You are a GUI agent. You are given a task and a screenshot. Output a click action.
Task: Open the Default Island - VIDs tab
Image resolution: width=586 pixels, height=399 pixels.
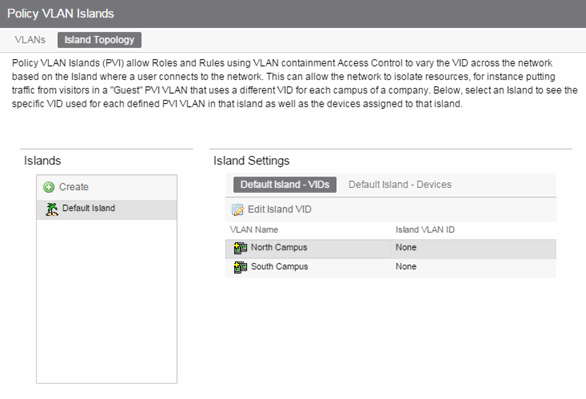[285, 185]
